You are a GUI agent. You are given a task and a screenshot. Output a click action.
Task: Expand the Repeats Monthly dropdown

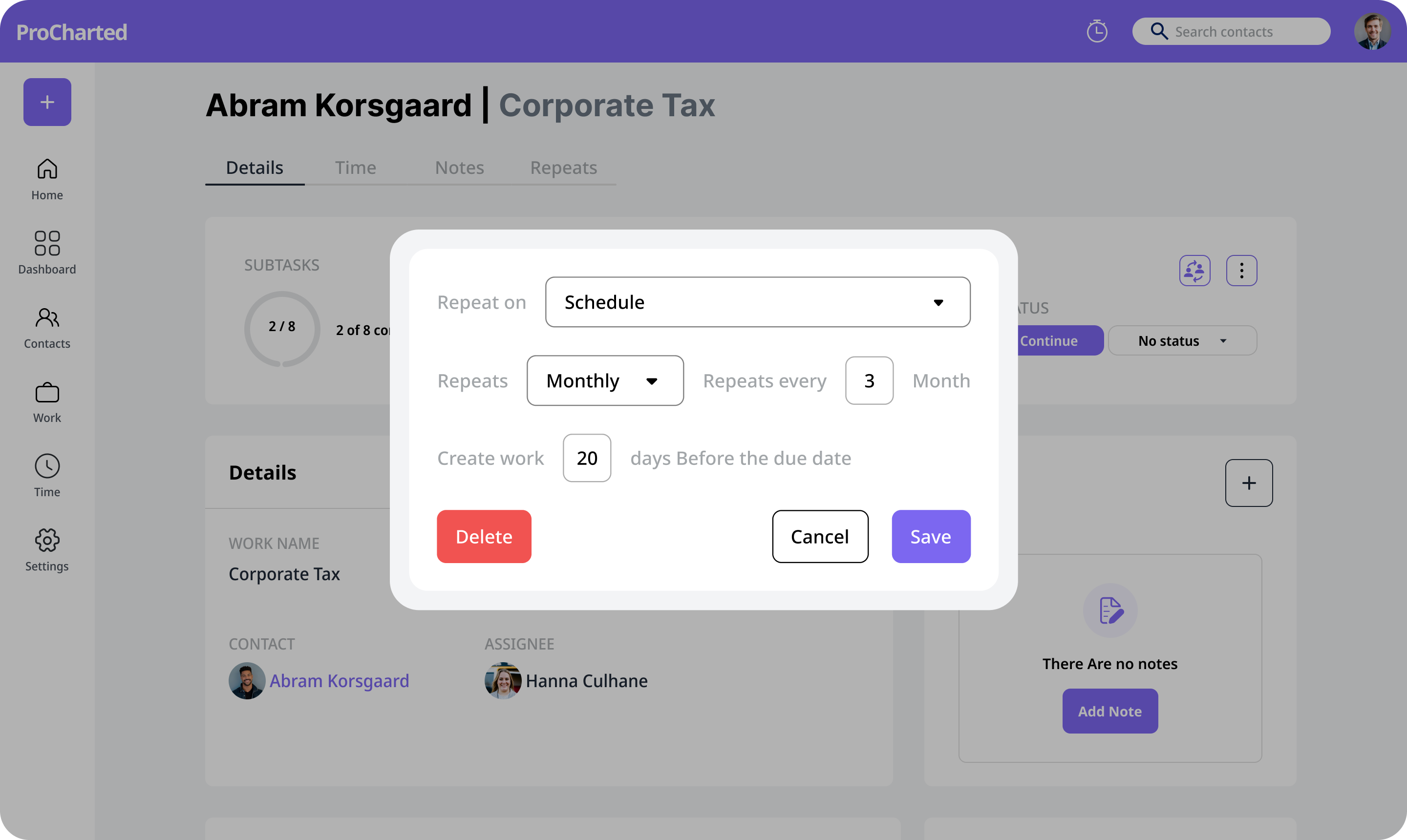(x=605, y=380)
